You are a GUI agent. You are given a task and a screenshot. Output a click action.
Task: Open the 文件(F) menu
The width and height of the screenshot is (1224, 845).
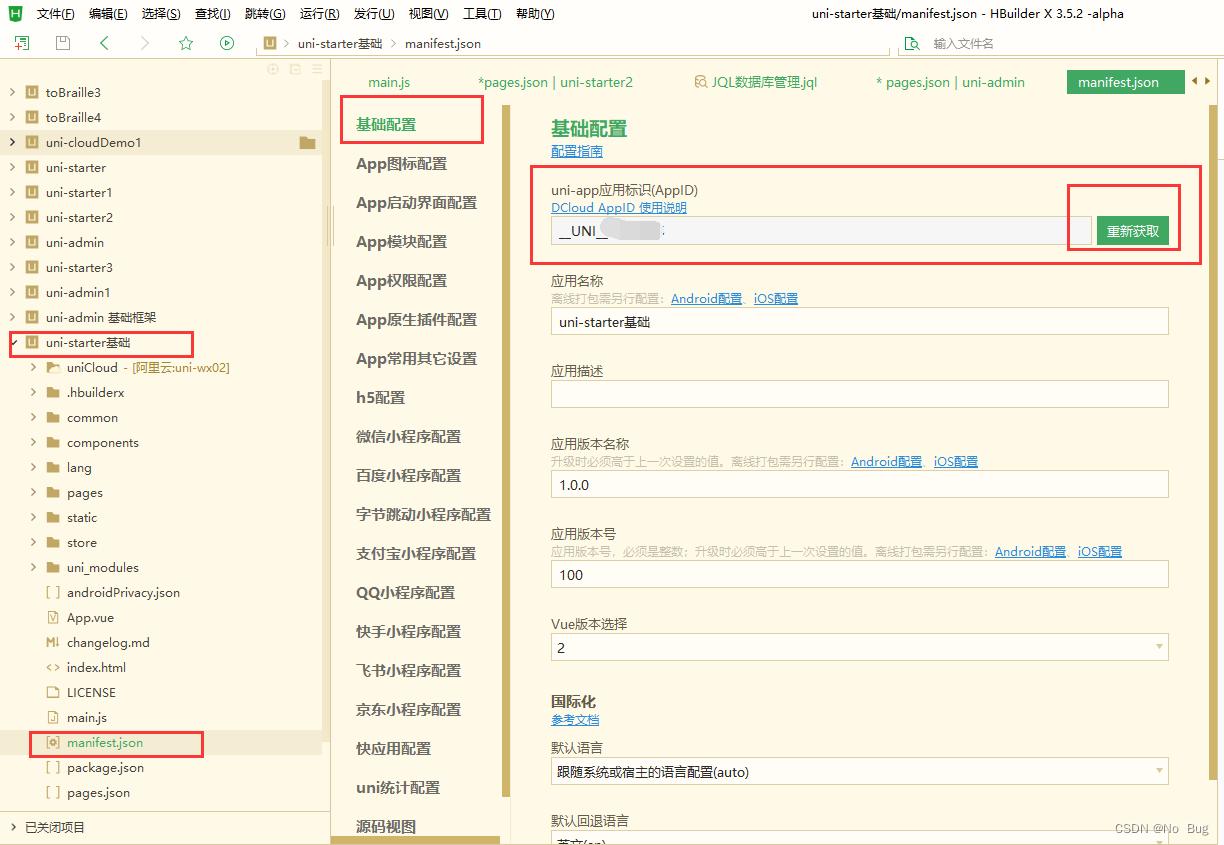point(55,14)
